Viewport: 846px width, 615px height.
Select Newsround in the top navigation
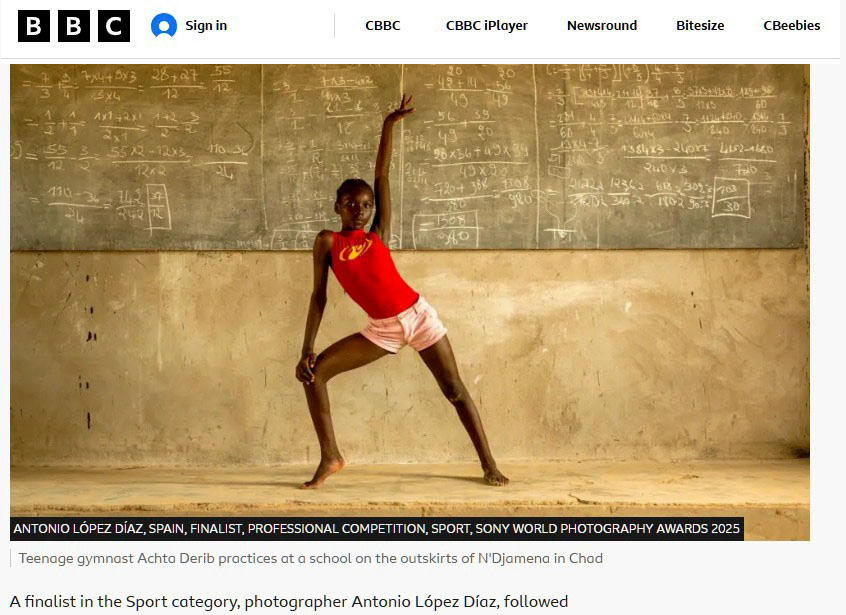(602, 25)
